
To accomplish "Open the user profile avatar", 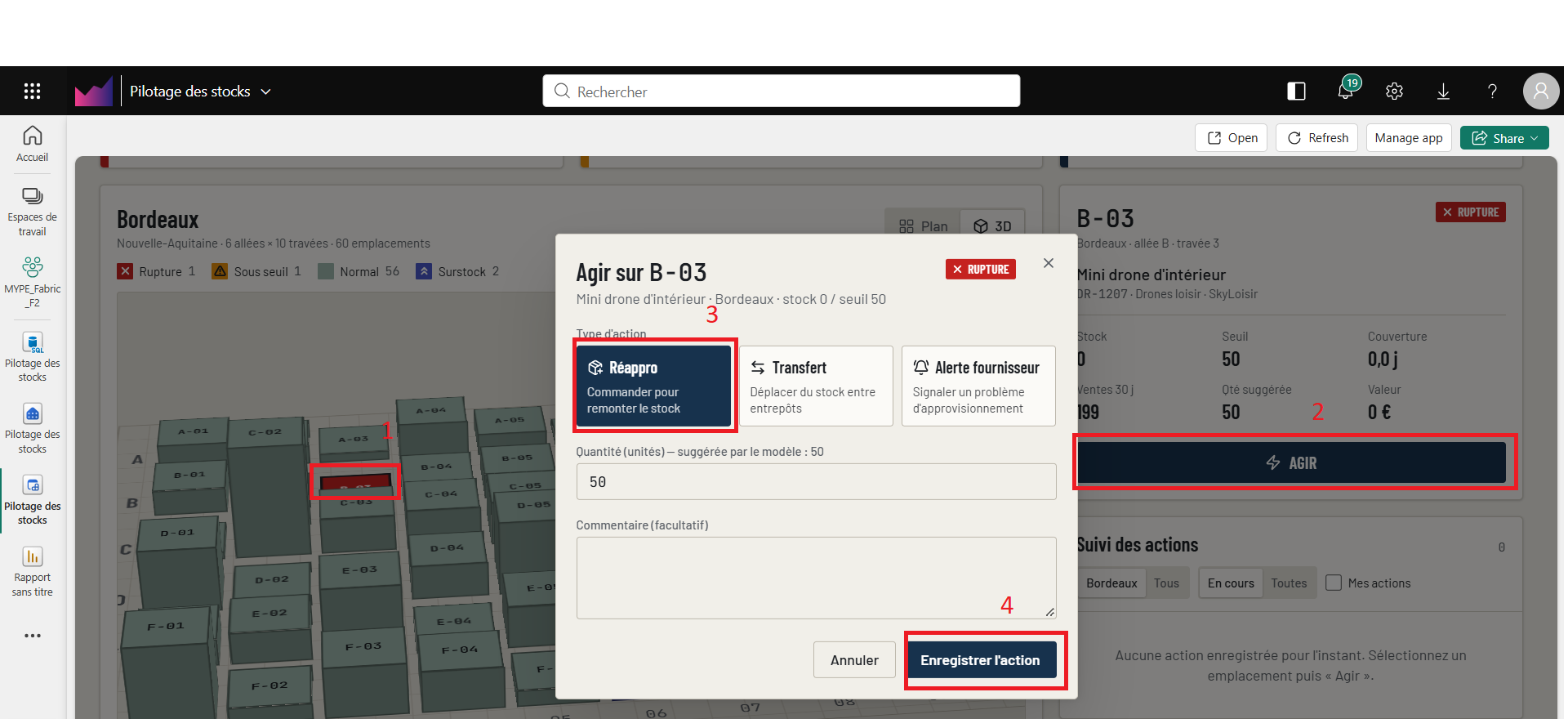I will click(x=1541, y=91).
